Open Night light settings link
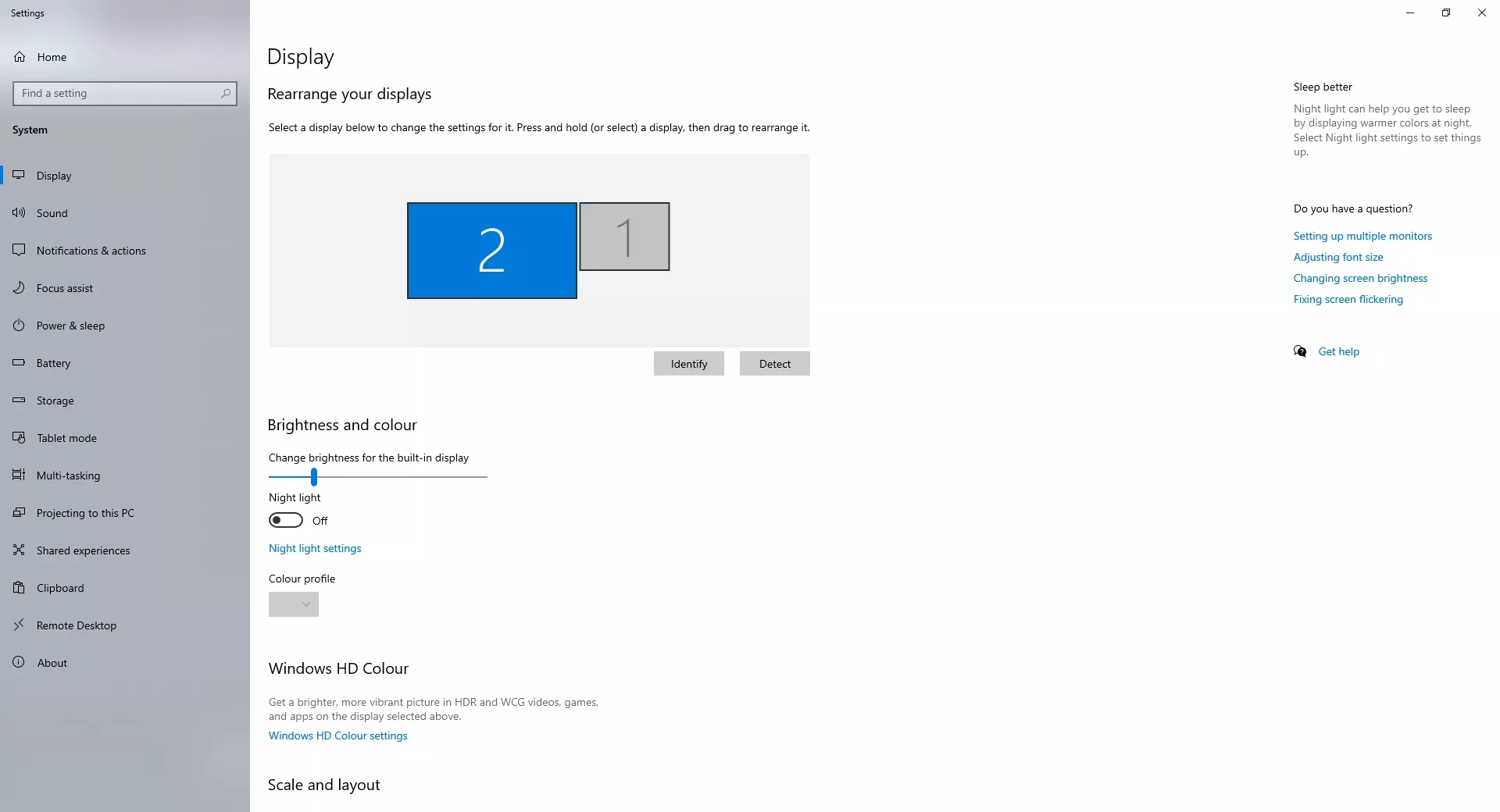1500x812 pixels. [x=315, y=548]
